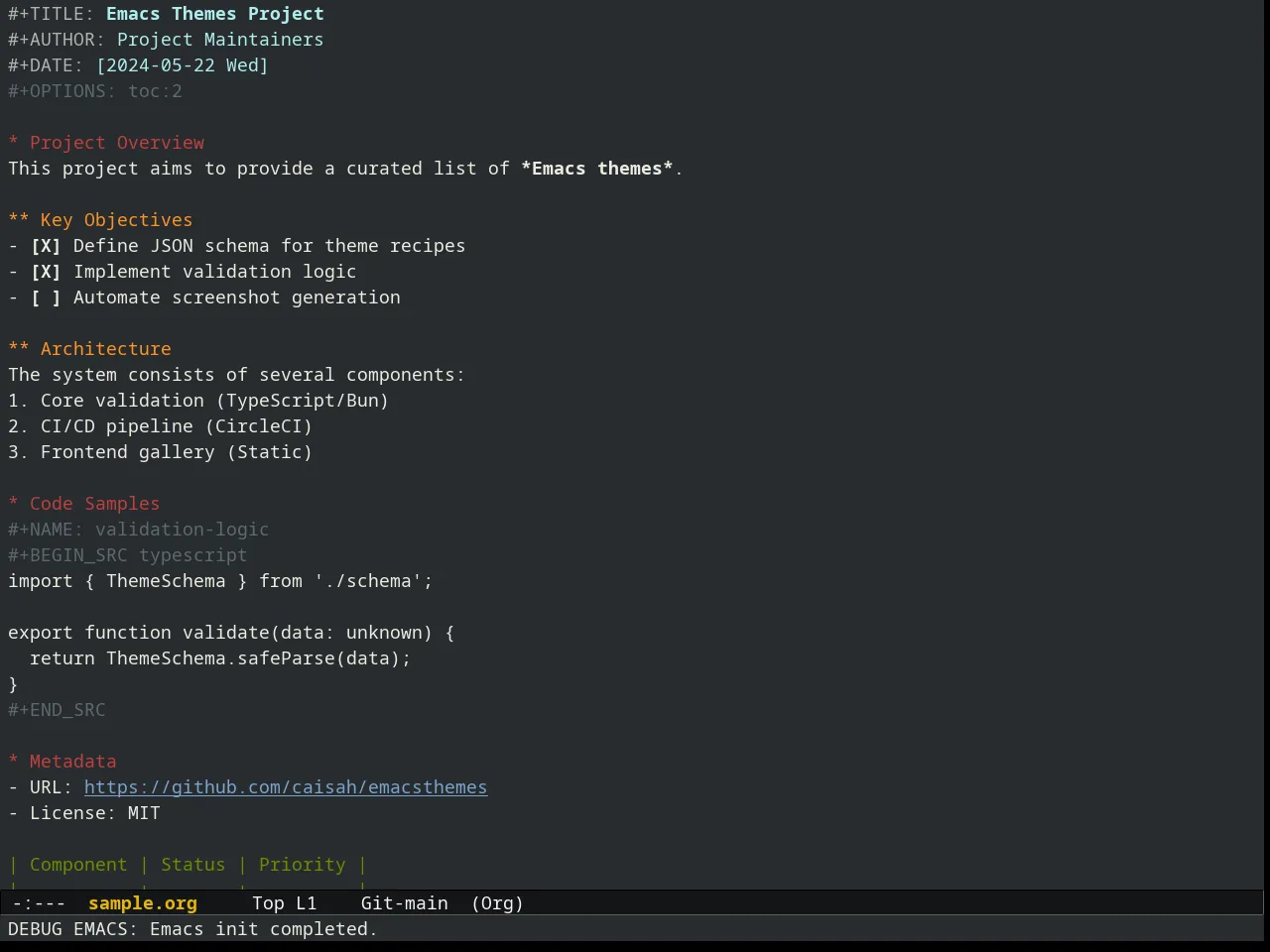This screenshot has width=1270, height=952.
Task: Click the author value Project Maintainers
Action: 220,40
